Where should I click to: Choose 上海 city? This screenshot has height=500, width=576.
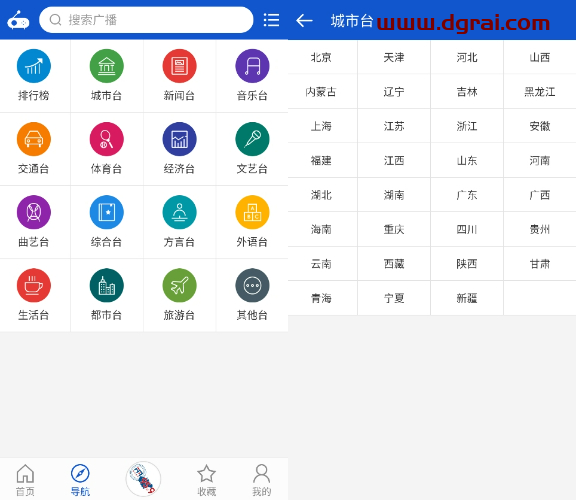[x=321, y=126]
